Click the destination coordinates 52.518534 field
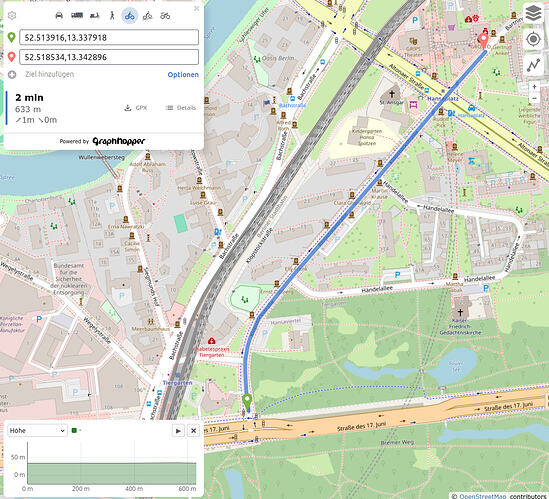 (109, 57)
